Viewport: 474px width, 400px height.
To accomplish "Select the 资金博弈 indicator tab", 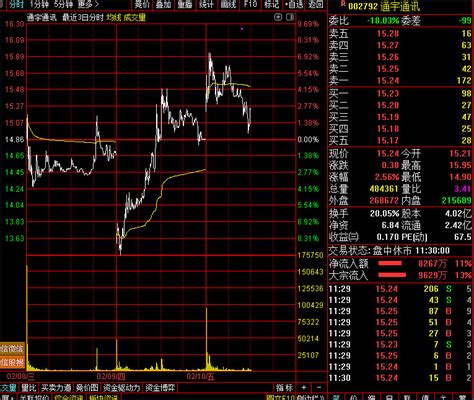I will coord(160,388).
